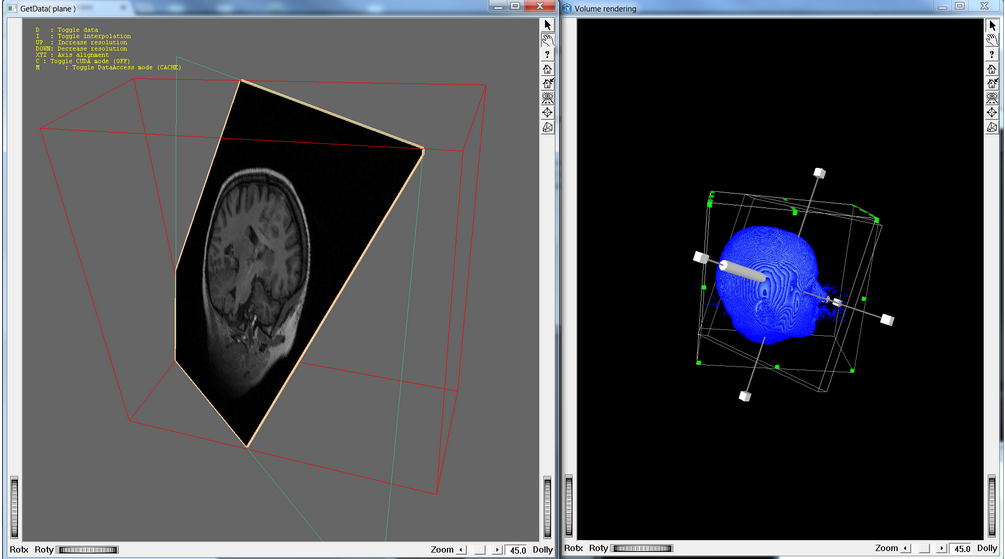Click View All icon in Volume rendering window

992,98
